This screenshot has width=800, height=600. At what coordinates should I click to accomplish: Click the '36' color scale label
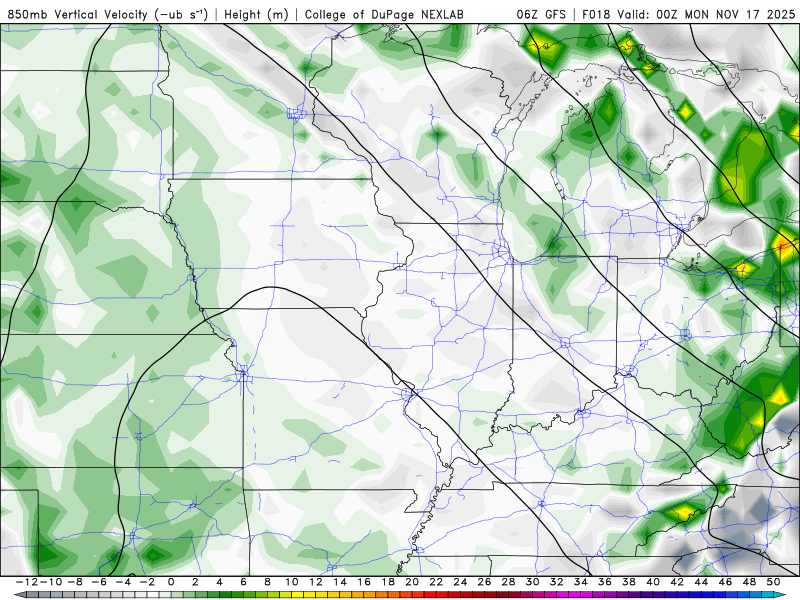605,582
